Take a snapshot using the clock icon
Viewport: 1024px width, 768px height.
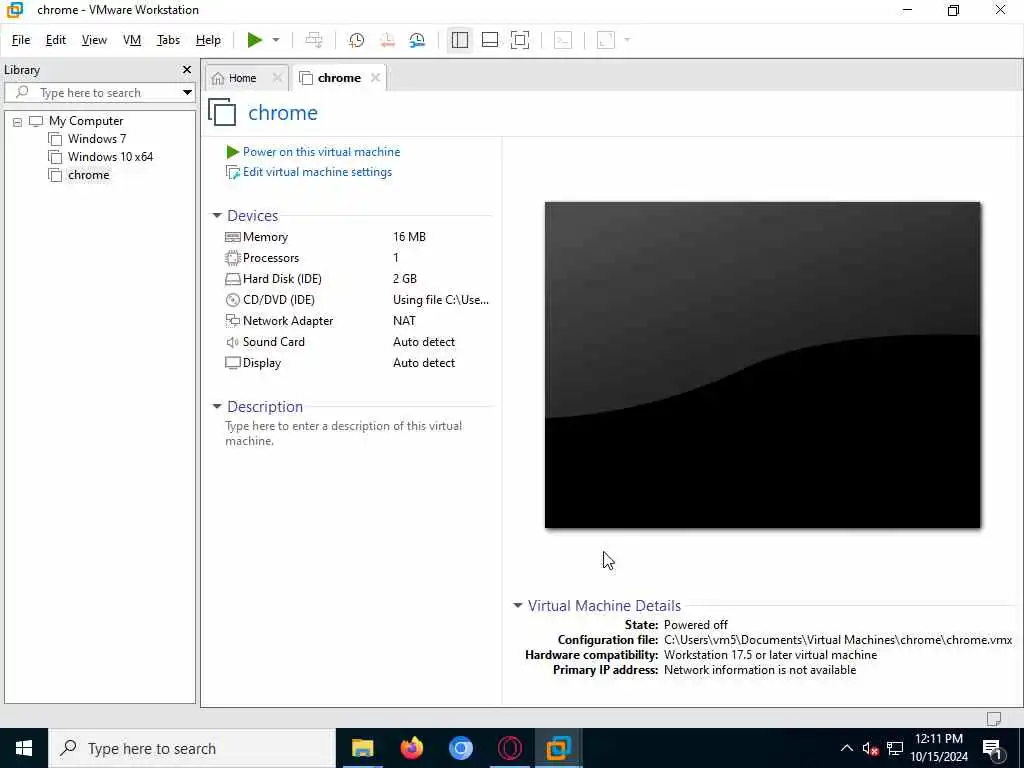pos(357,40)
